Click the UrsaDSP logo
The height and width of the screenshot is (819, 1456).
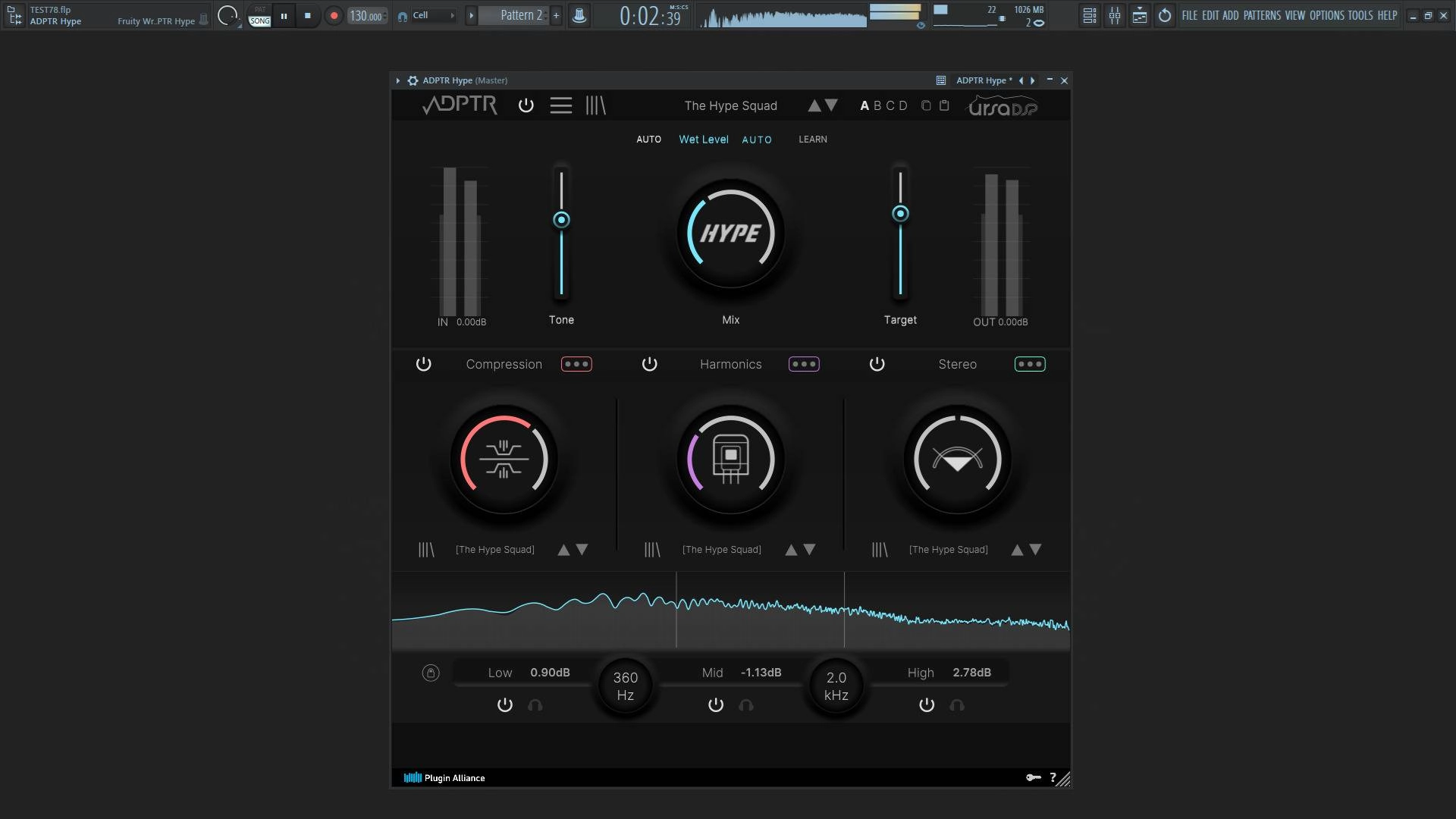pyautogui.click(x=1003, y=106)
